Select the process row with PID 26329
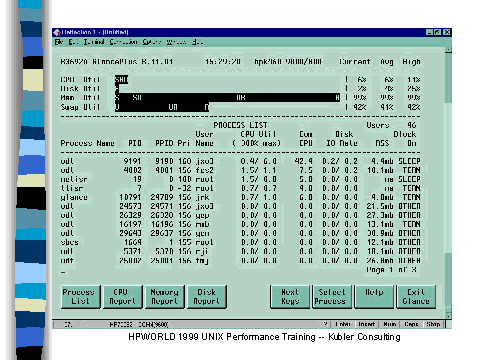This screenshot has height=360, width=480. click(x=240, y=215)
